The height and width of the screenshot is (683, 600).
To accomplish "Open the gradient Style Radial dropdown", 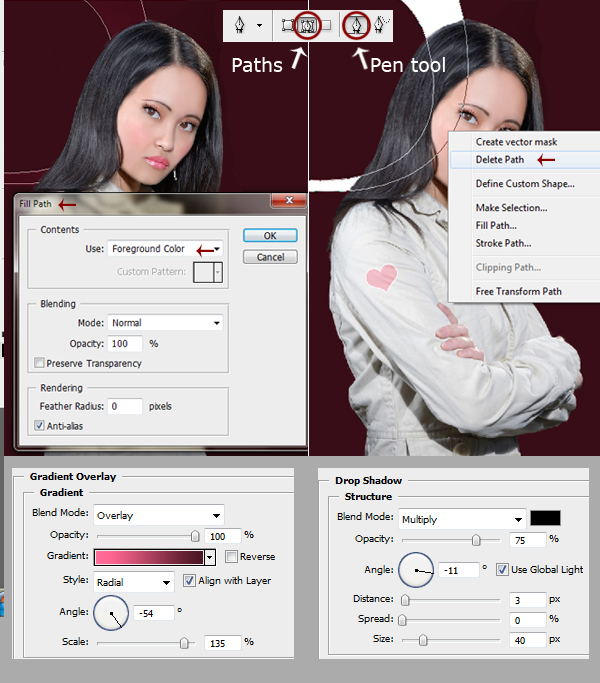I will pyautogui.click(x=134, y=582).
